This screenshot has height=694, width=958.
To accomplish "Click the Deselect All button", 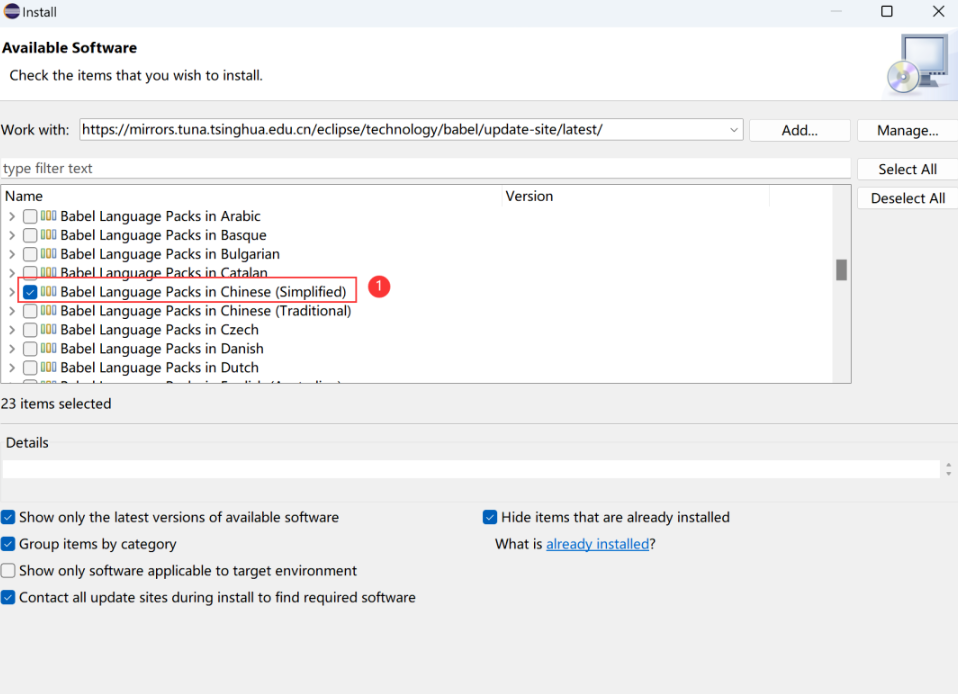I will coord(907,198).
